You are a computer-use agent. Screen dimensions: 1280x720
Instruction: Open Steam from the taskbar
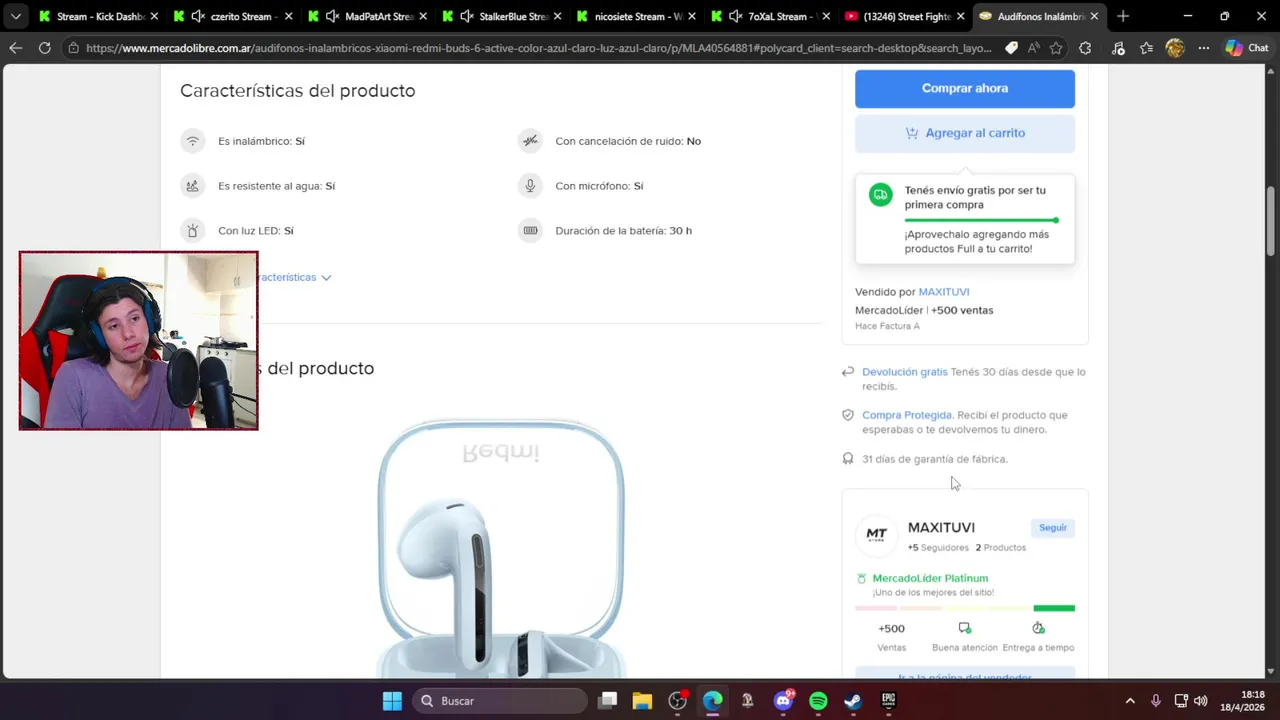pyautogui.click(x=853, y=701)
